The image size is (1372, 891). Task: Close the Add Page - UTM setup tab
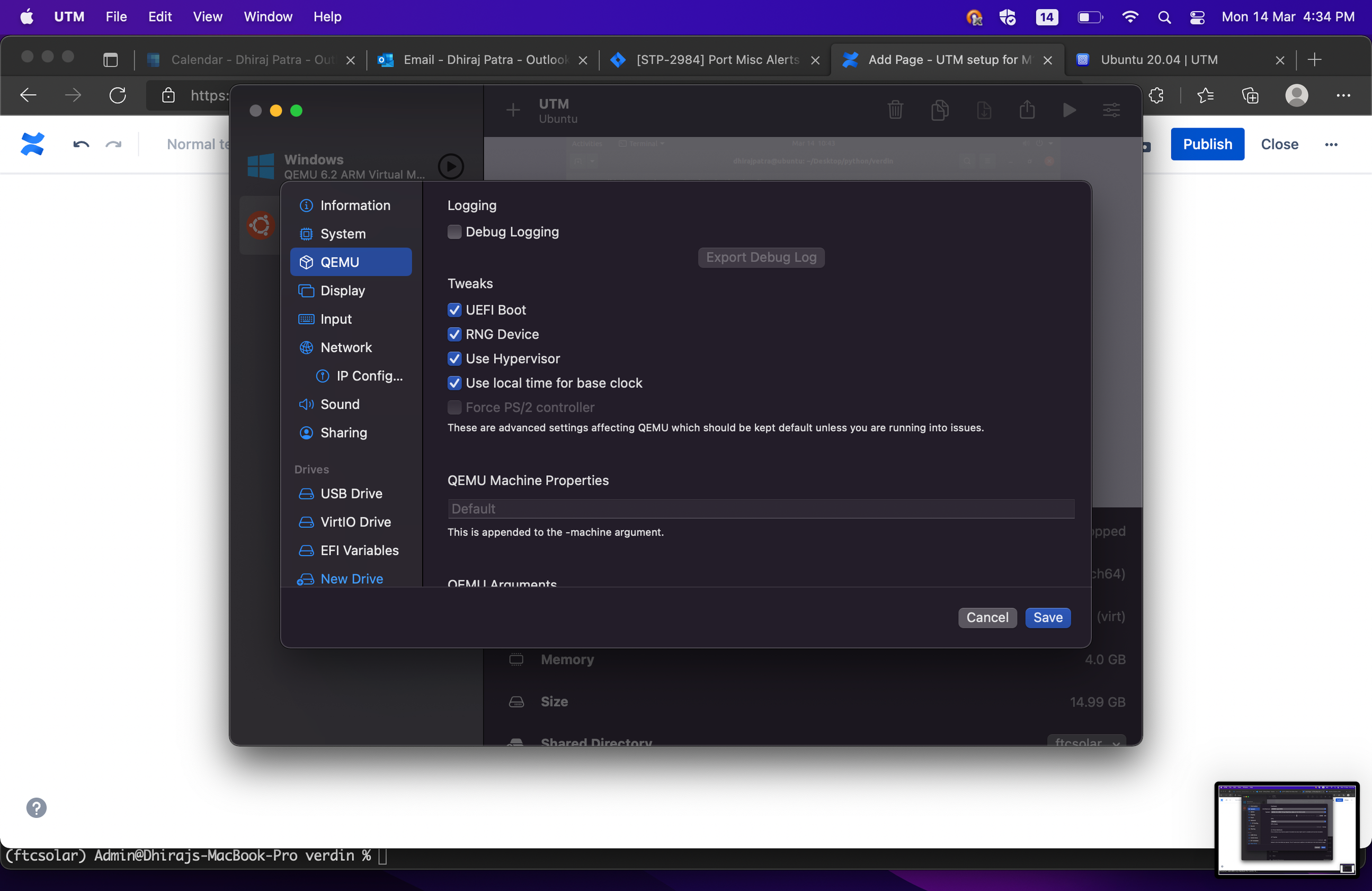[1048, 60]
